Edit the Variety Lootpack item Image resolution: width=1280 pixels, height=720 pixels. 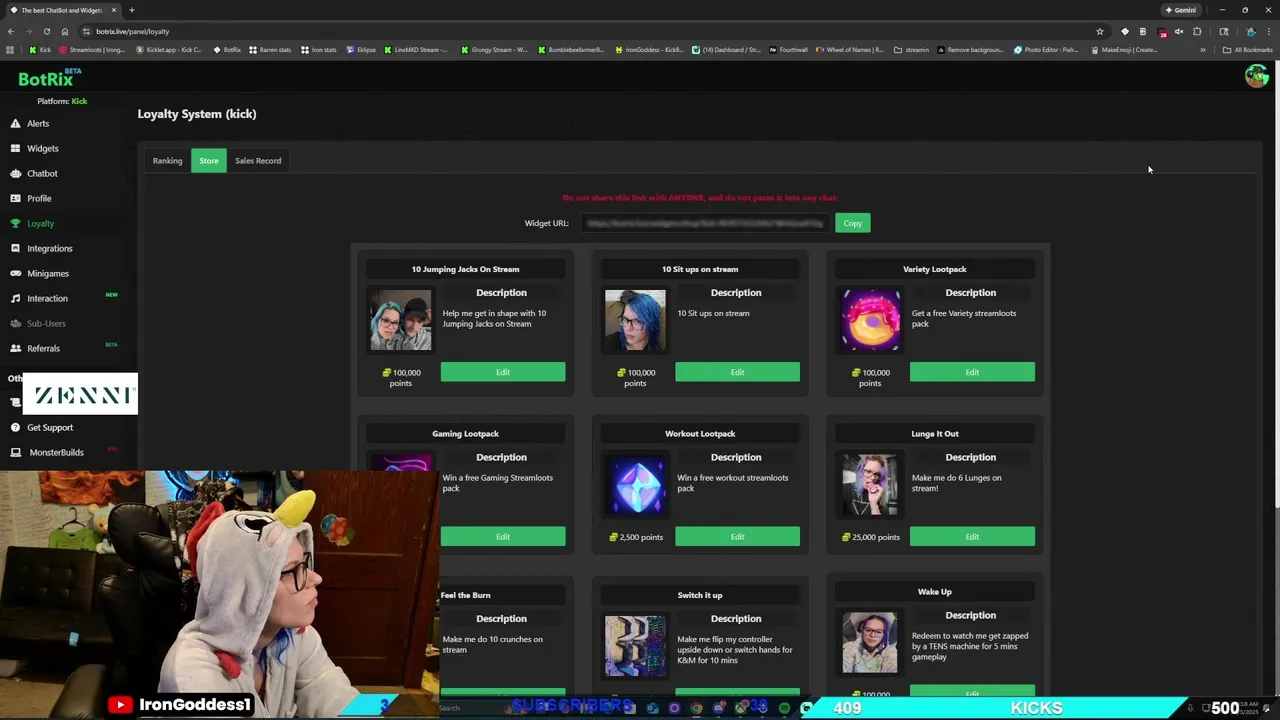pyautogui.click(x=972, y=372)
